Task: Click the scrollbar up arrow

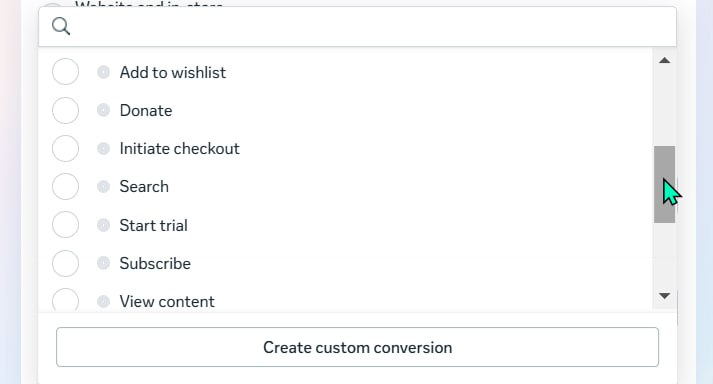Action: (664, 61)
